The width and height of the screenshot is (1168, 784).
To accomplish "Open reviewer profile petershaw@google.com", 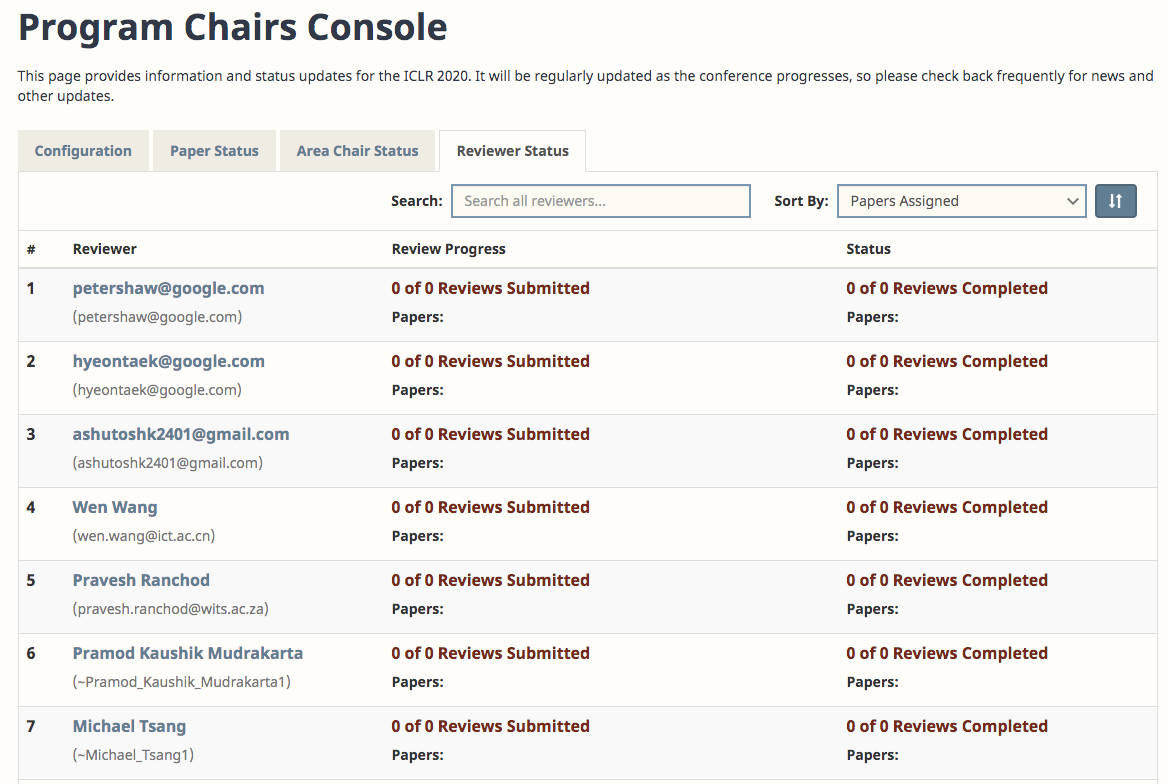I will pos(168,288).
